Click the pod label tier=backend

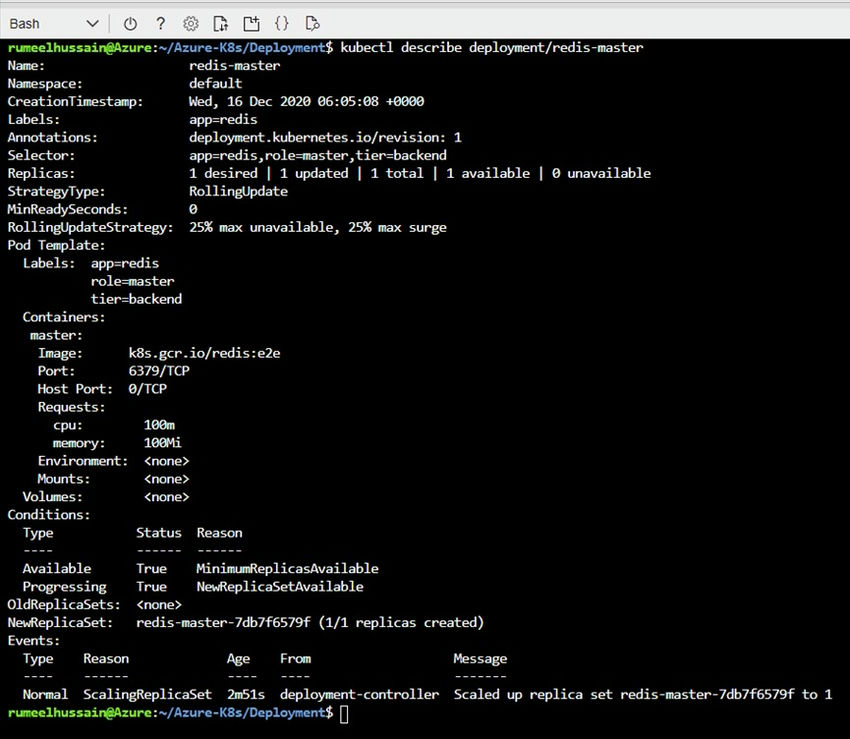136,299
